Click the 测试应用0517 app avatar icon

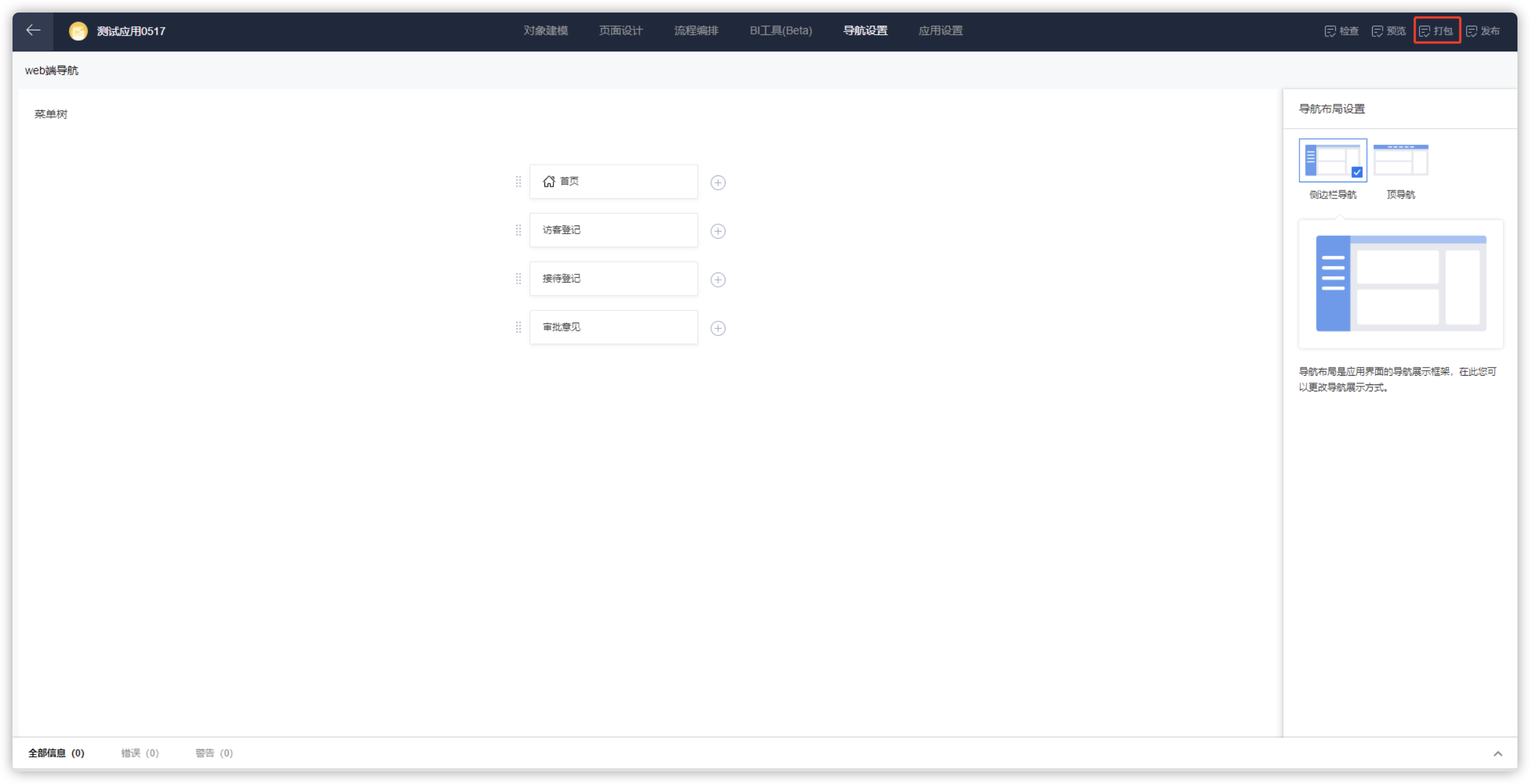click(x=78, y=31)
